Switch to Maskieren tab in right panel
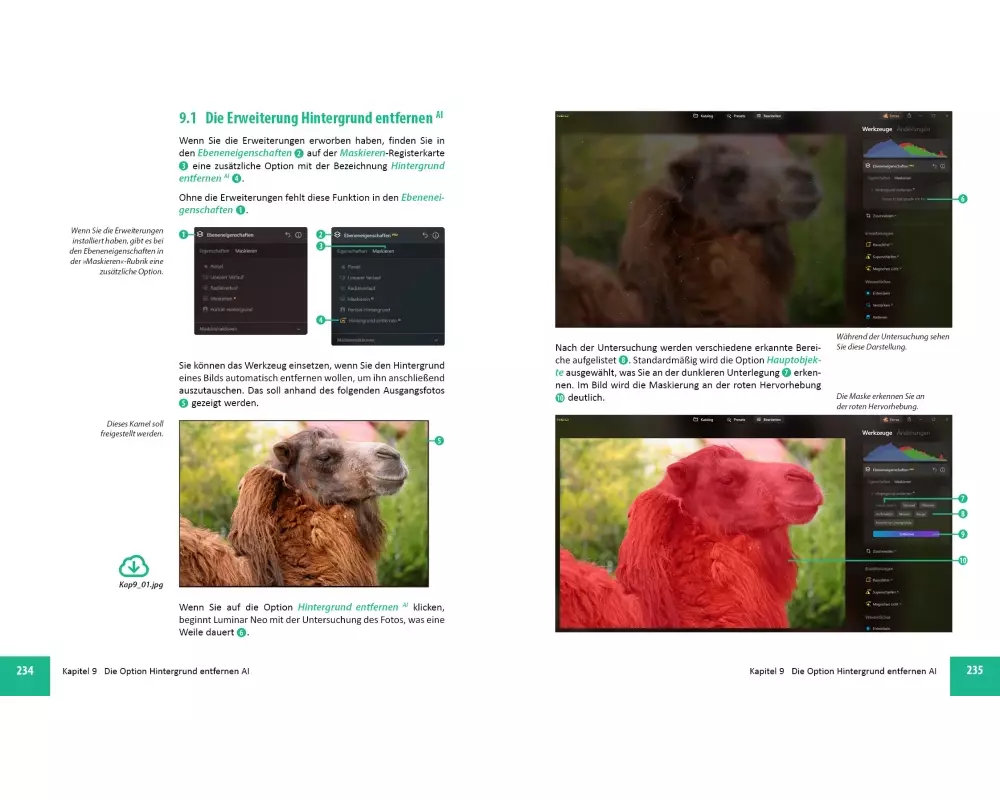 (x=383, y=251)
